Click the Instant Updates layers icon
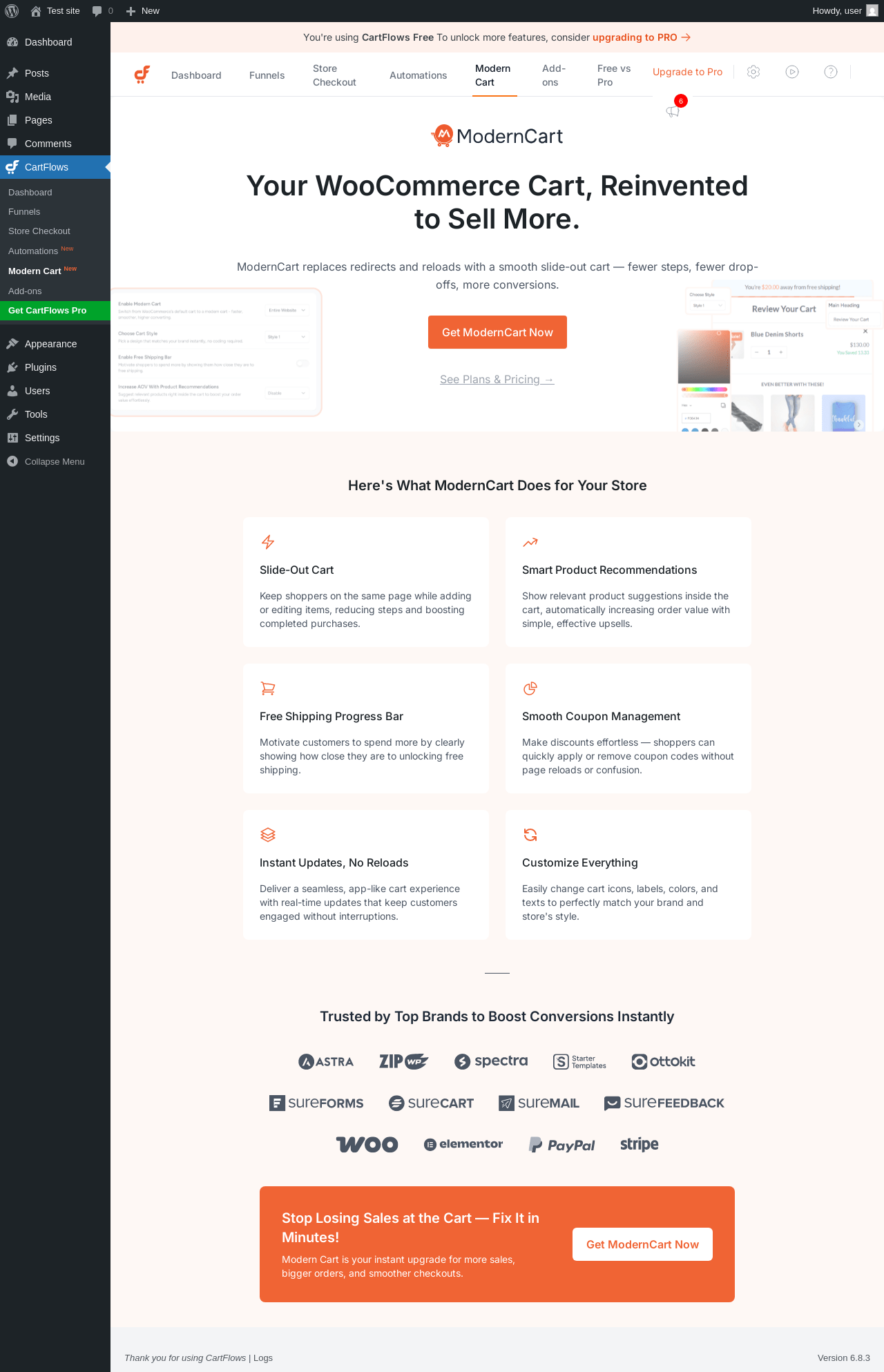The image size is (884, 1372). [x=268, y=835]
